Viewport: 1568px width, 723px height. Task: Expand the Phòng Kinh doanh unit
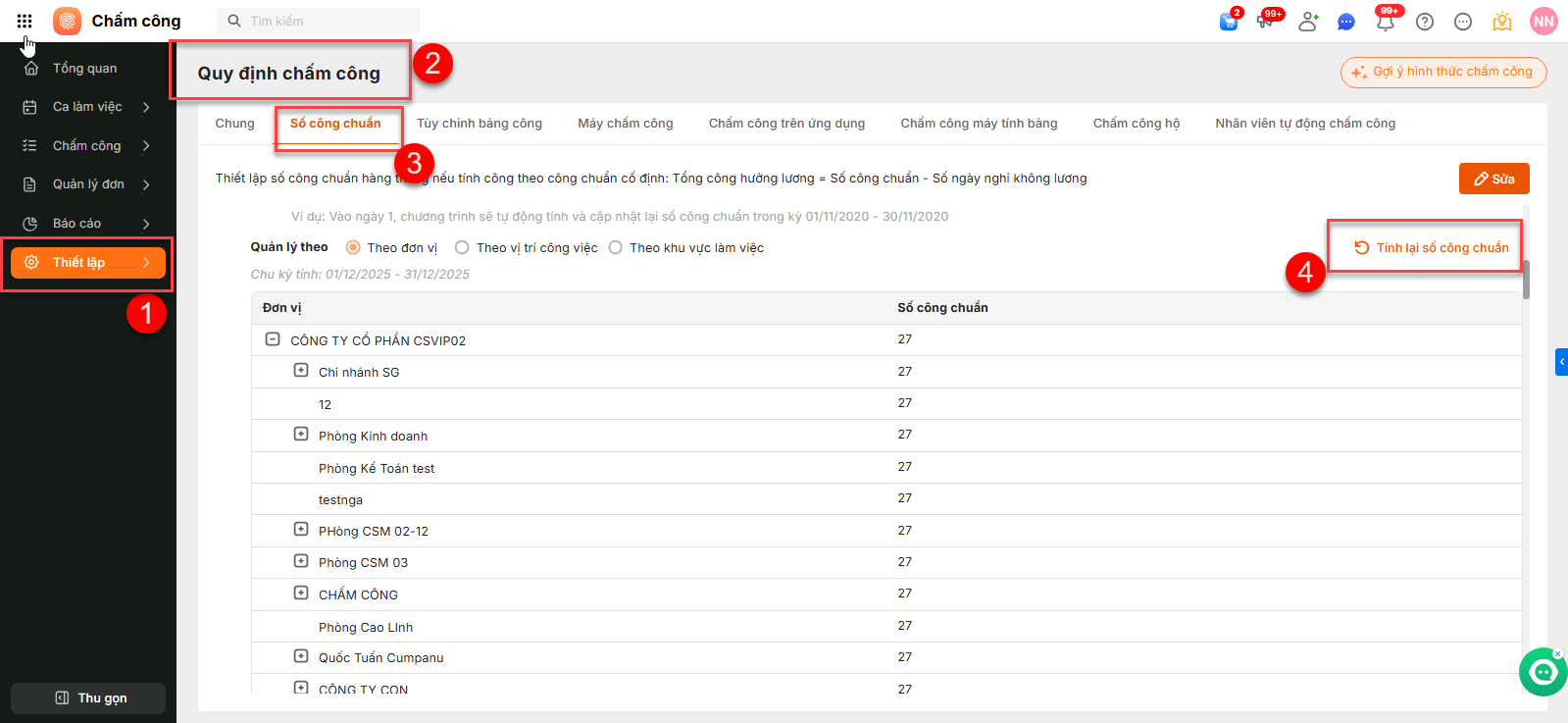coord(301,435)
